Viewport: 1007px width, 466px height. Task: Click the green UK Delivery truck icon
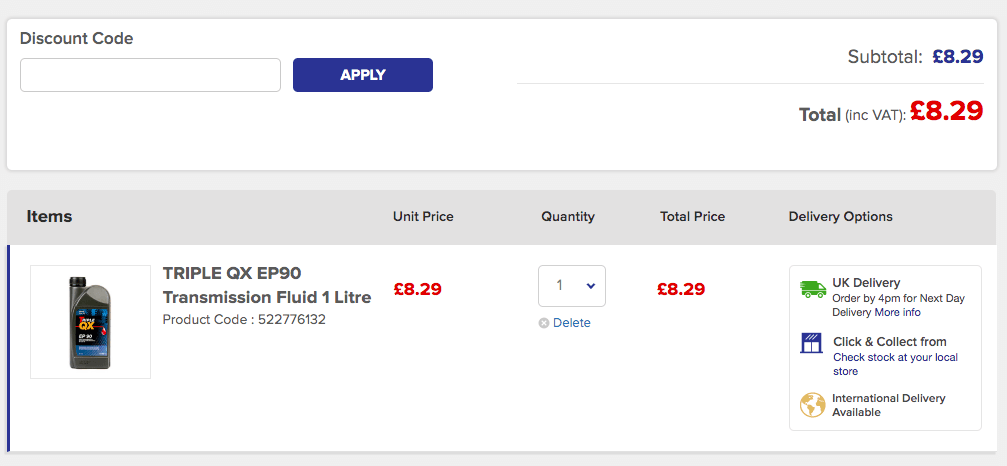coord(813,289)
